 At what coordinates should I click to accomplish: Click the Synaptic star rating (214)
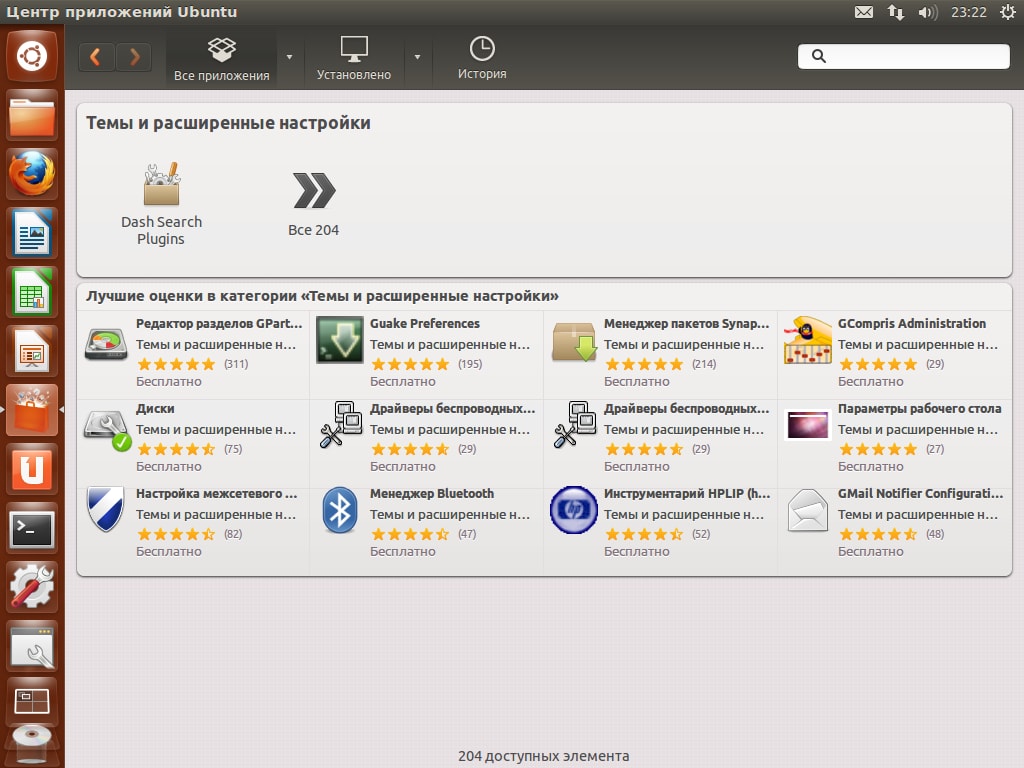pos(644,364)
